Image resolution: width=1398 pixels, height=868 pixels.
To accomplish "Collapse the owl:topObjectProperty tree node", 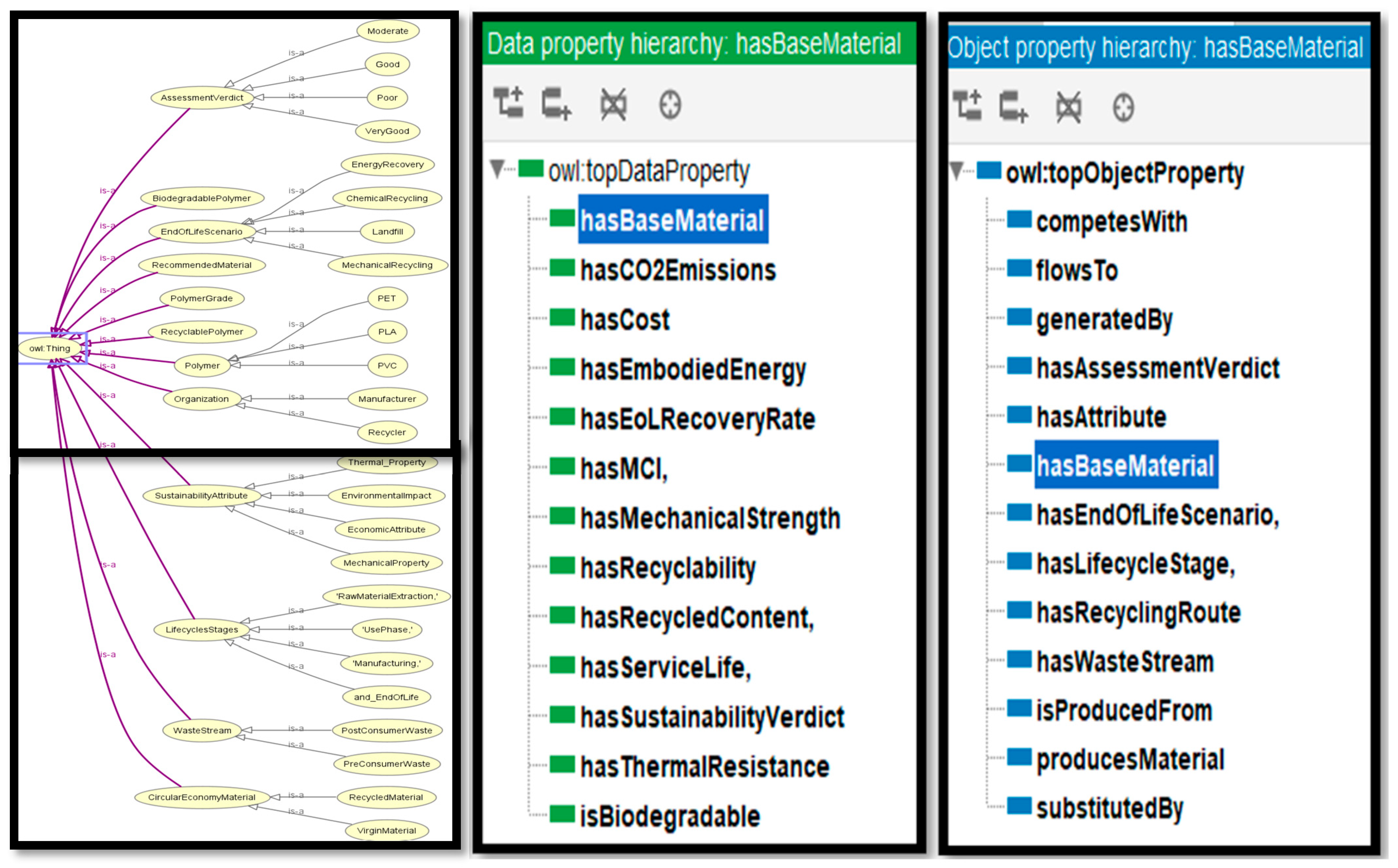I will 956,169.
